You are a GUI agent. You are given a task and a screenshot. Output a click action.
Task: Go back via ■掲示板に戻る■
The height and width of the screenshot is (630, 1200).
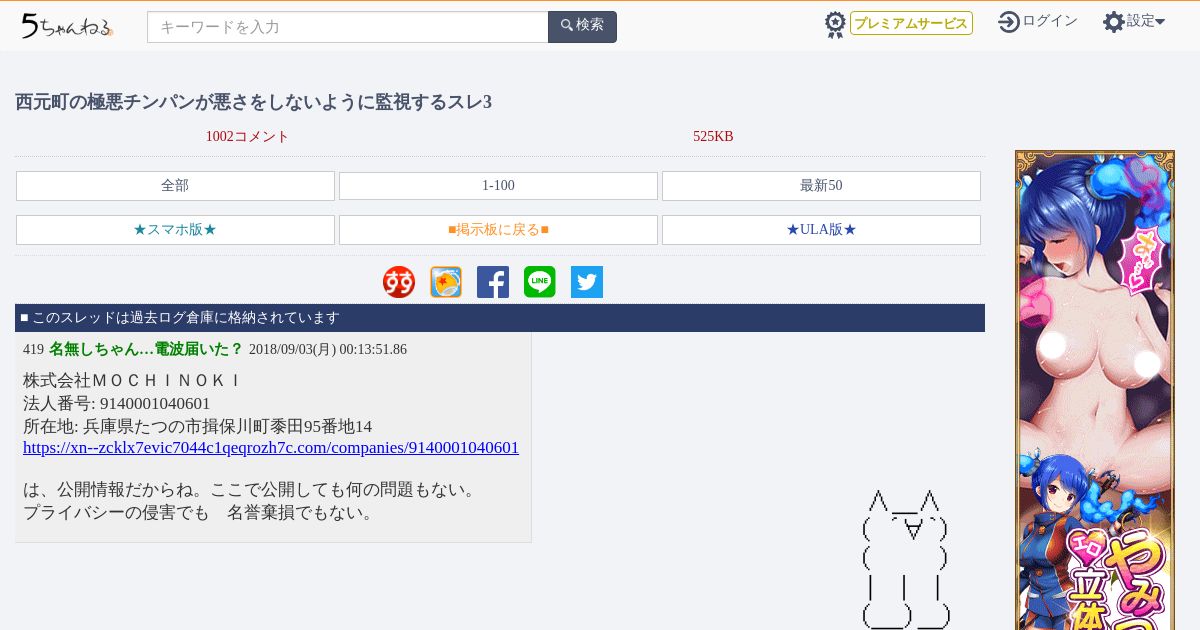pyautogui.click(x=498, y=230)
